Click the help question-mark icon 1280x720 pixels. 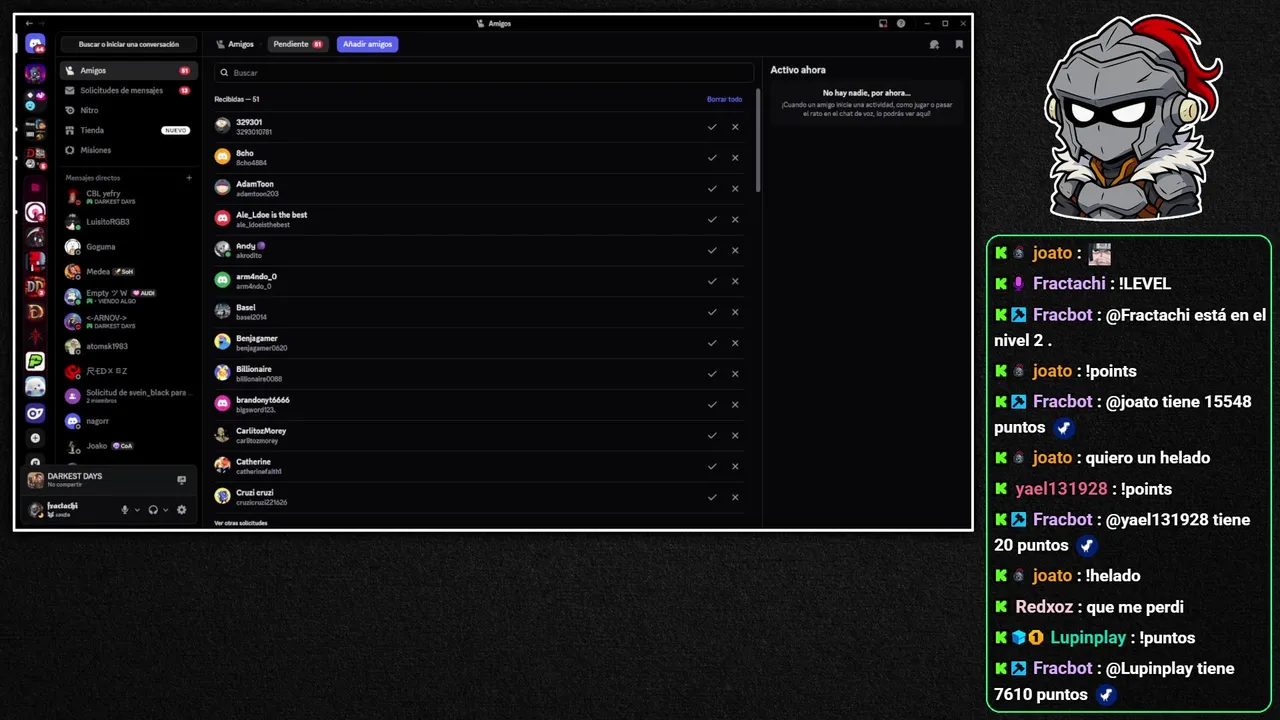(x=901, y=23)
